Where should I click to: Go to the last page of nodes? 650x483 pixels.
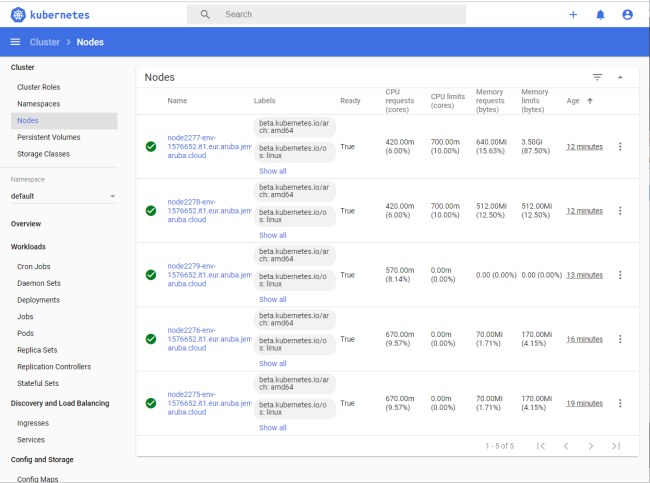coord(616,446)
